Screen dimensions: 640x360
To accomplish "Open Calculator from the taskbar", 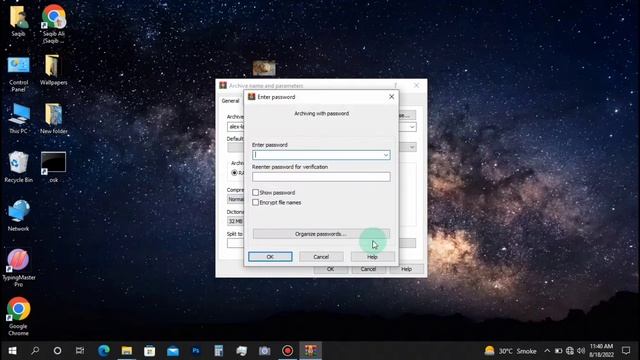I will pyautogui.click(x=219, y=351).
